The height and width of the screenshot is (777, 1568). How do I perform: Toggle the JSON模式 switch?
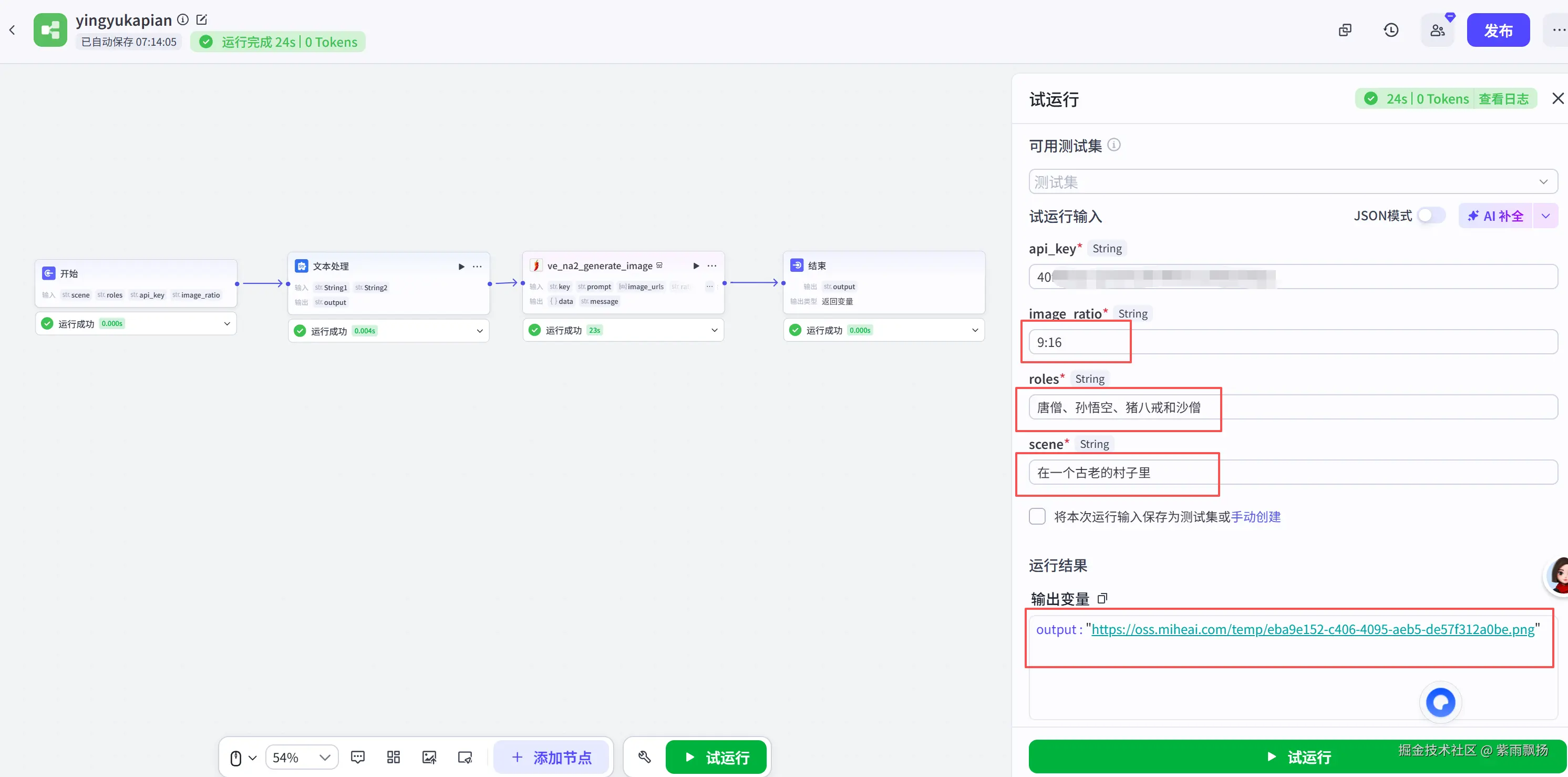[x=1431, y=216]
